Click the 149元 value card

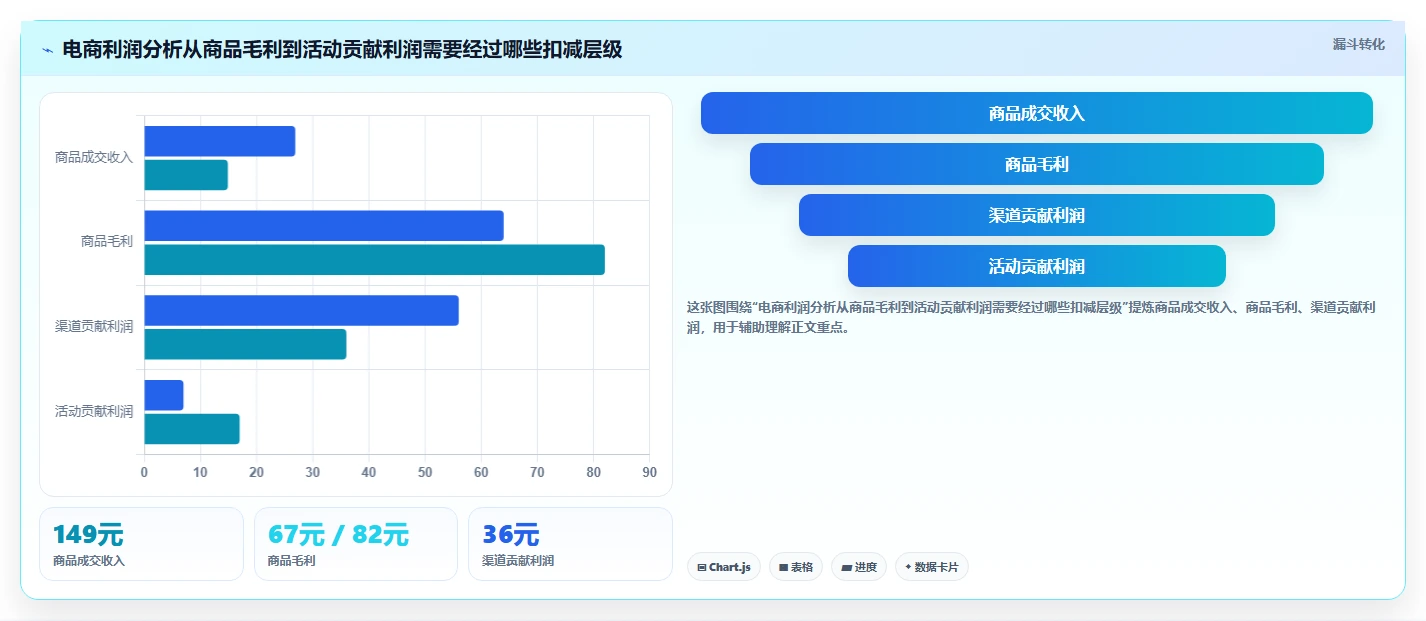(141, 544)
